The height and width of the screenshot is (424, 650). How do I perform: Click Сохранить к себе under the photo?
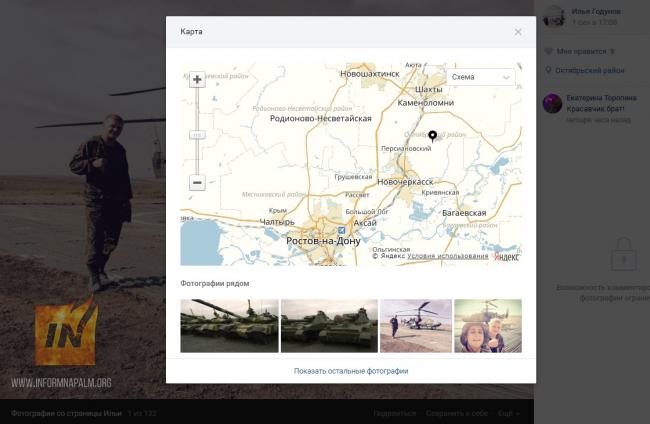point(457,412)
